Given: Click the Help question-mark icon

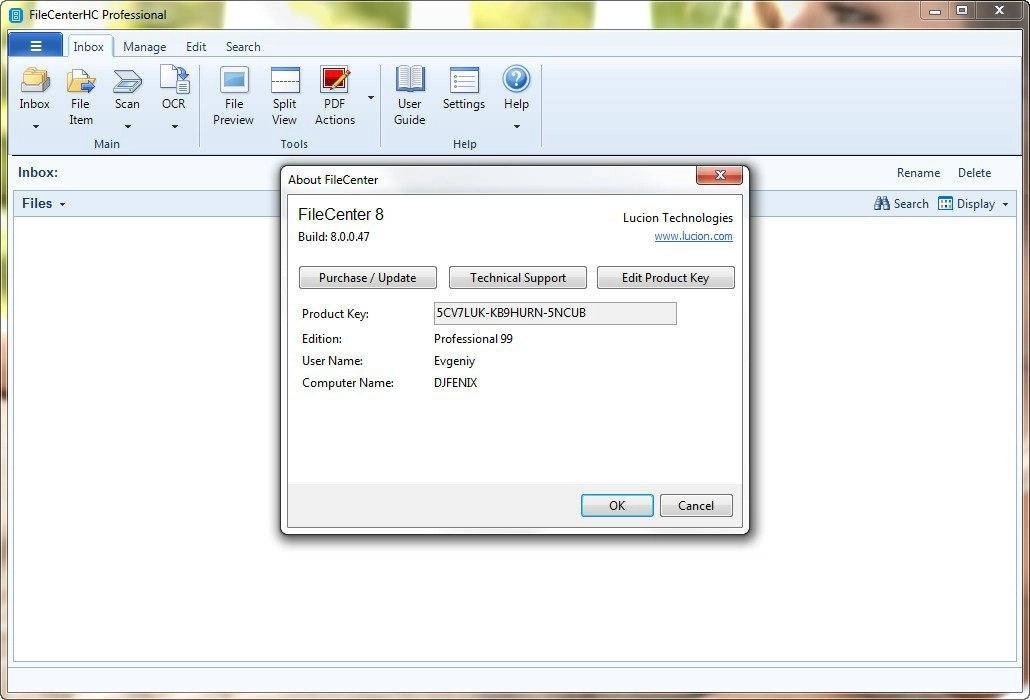Looking at the screenshot, I should pos(516,79).
